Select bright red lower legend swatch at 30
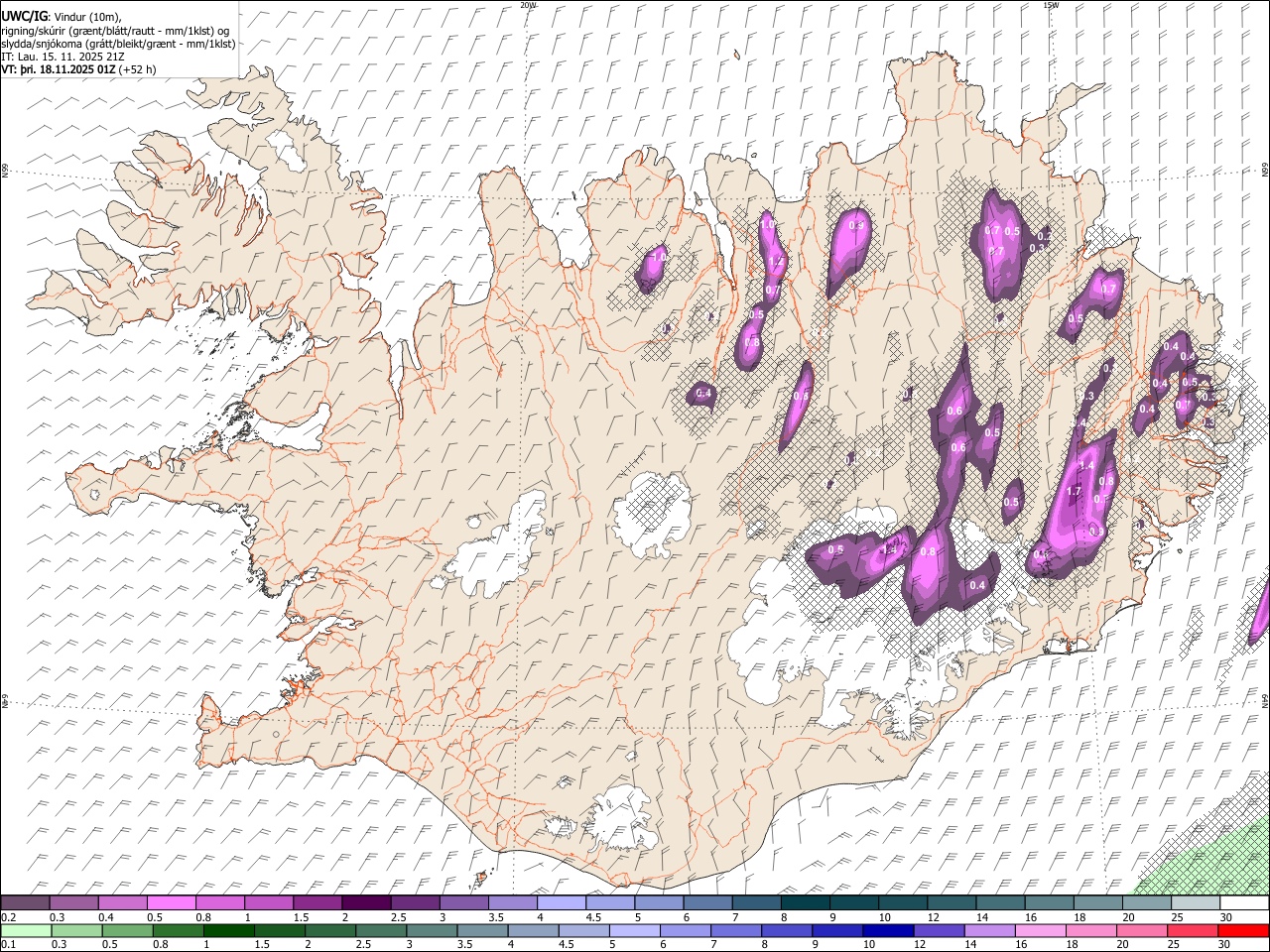Viewport: 1270px width, 952px height. 1244,930
